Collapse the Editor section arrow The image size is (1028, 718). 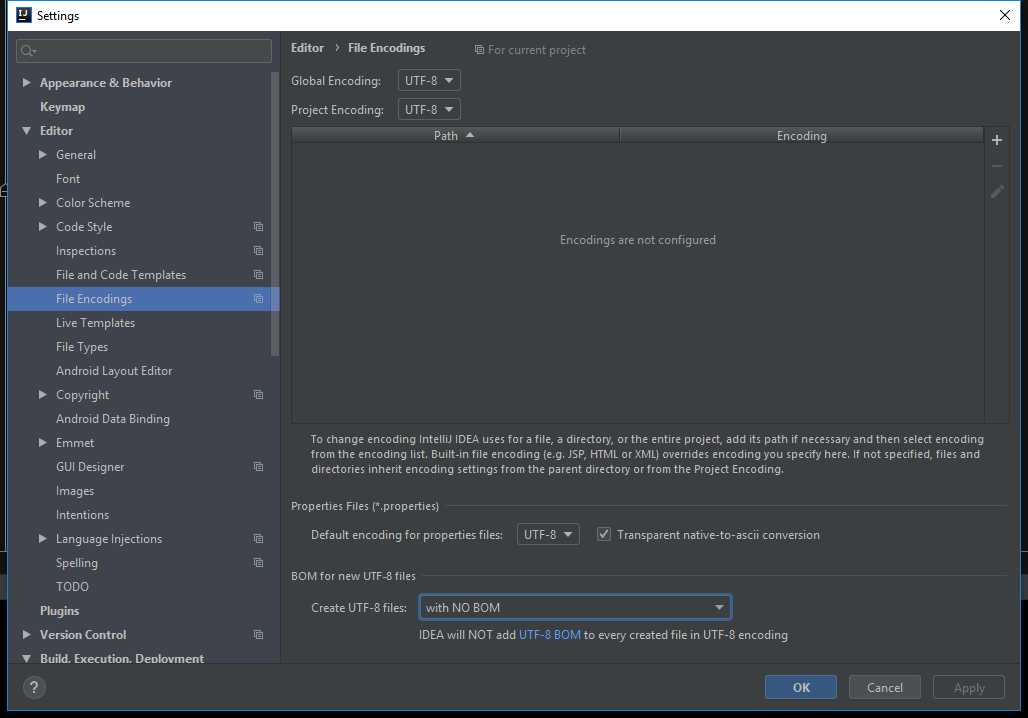[x=26, y=130]
